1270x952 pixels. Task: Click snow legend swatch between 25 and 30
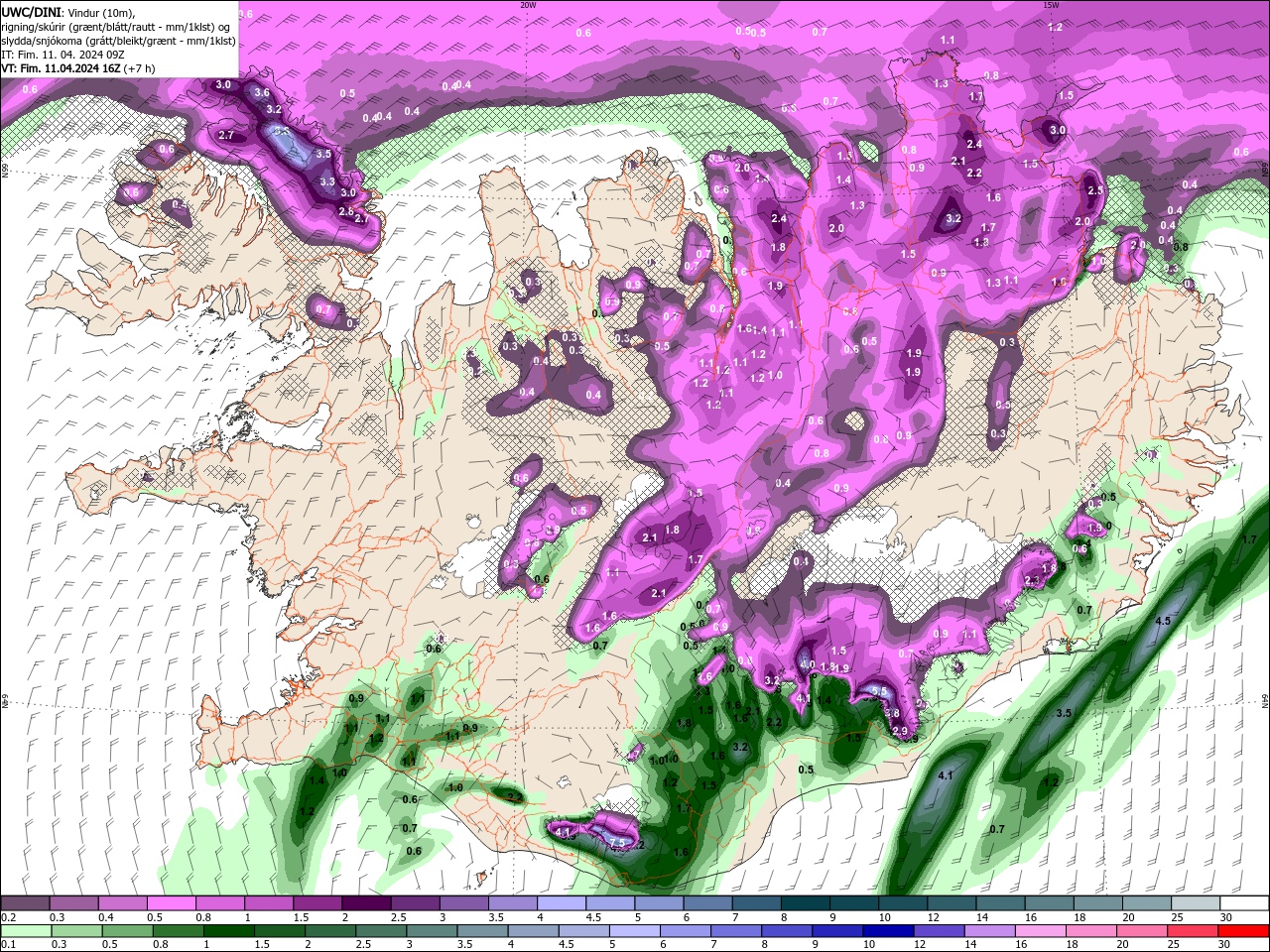(x=1196, y=903)
